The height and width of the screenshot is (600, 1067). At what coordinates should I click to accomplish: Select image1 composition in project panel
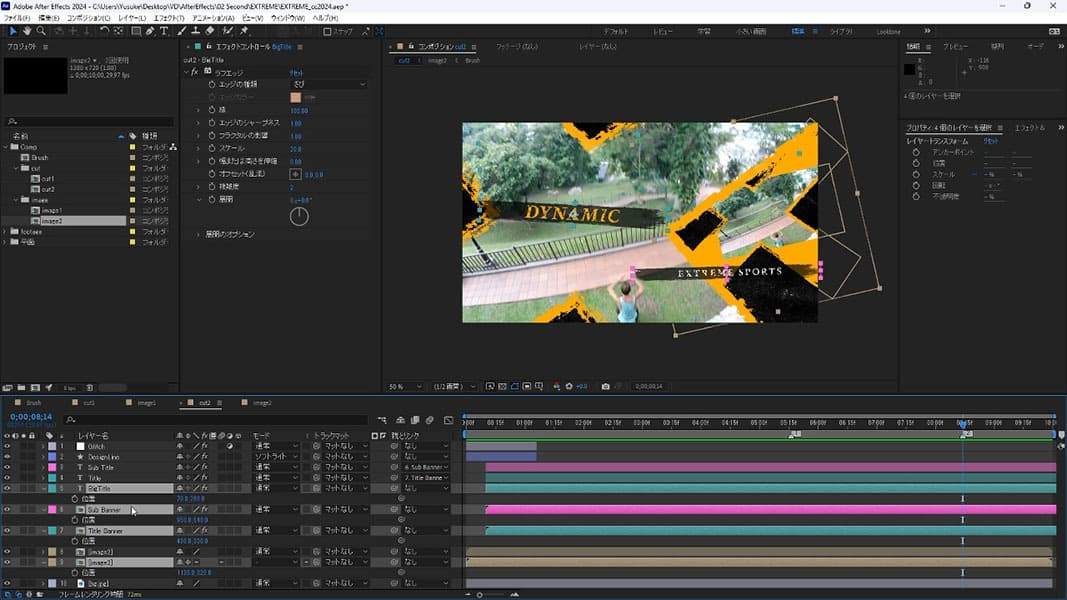pyautogui.click(x=52, y=211)
